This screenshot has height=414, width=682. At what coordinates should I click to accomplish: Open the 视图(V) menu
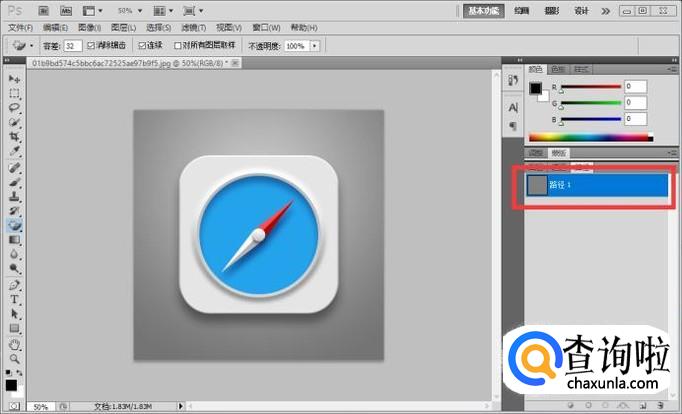click(229, 28)
